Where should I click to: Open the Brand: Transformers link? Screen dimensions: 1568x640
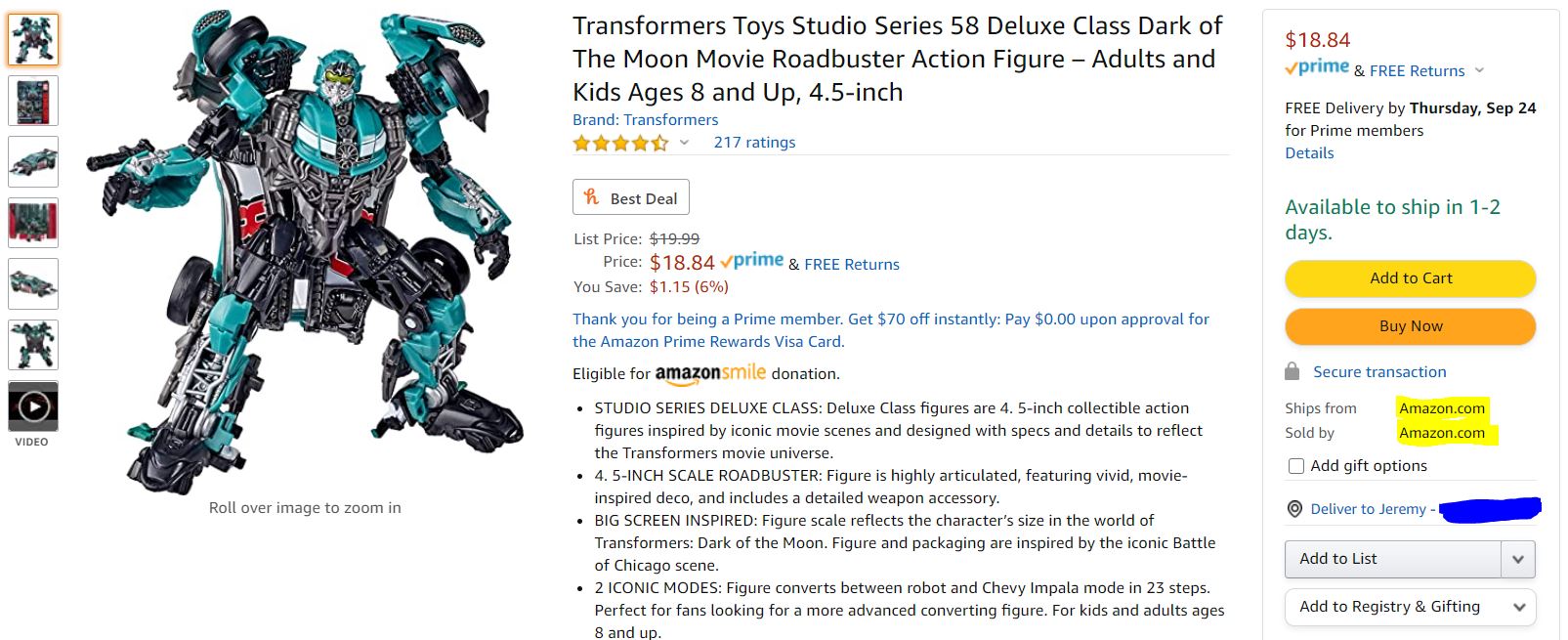[645, 120]
